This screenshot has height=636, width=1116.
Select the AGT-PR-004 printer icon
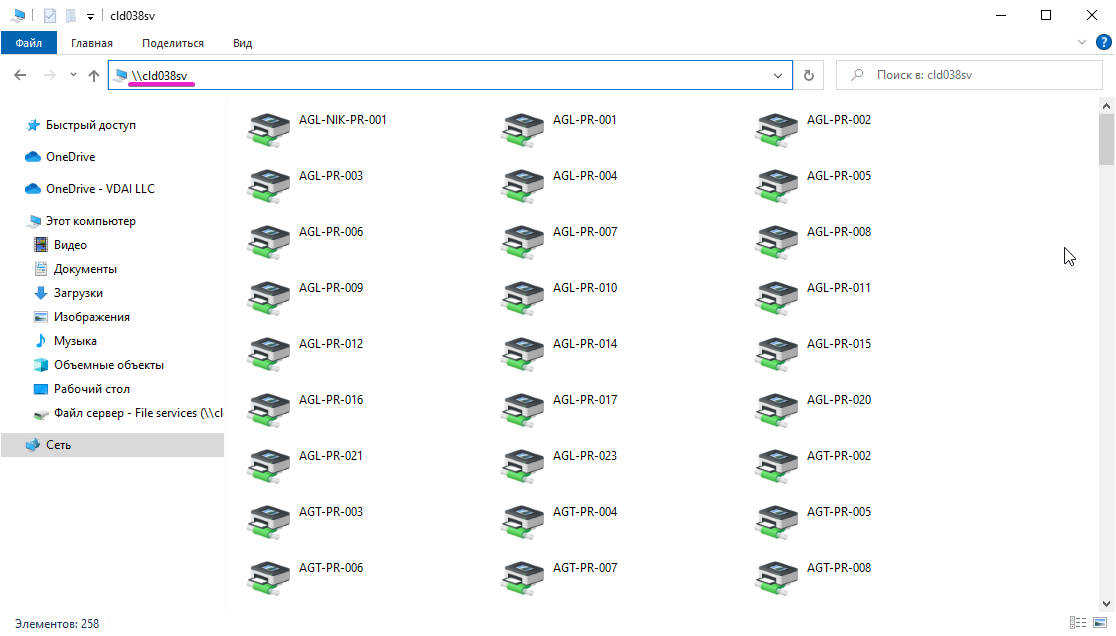(520, 520)
